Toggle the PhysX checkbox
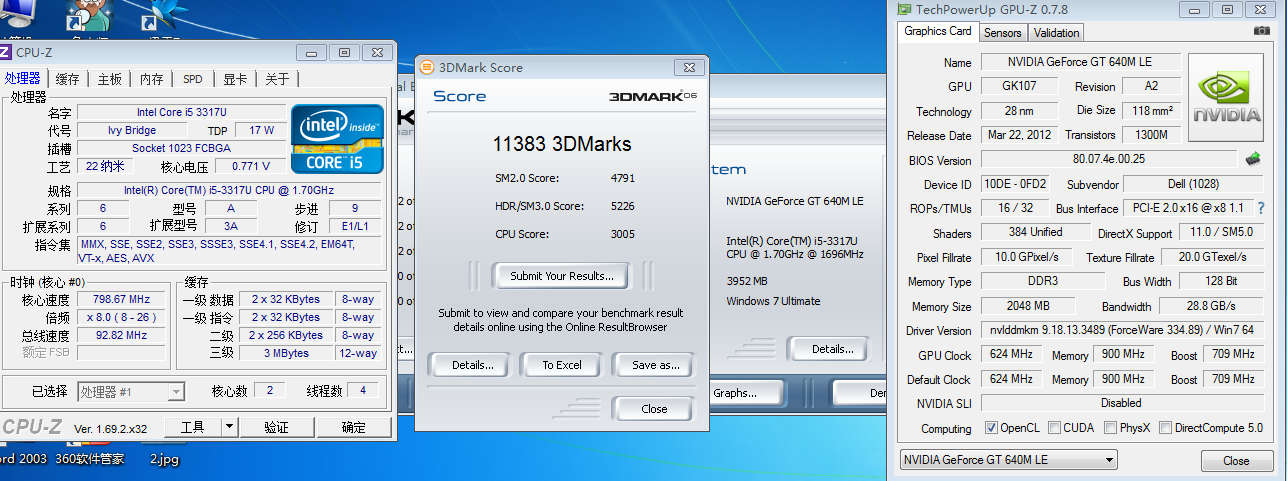Image resolution: width=1287 pixels, height=481 pixels. (1110, 428)
